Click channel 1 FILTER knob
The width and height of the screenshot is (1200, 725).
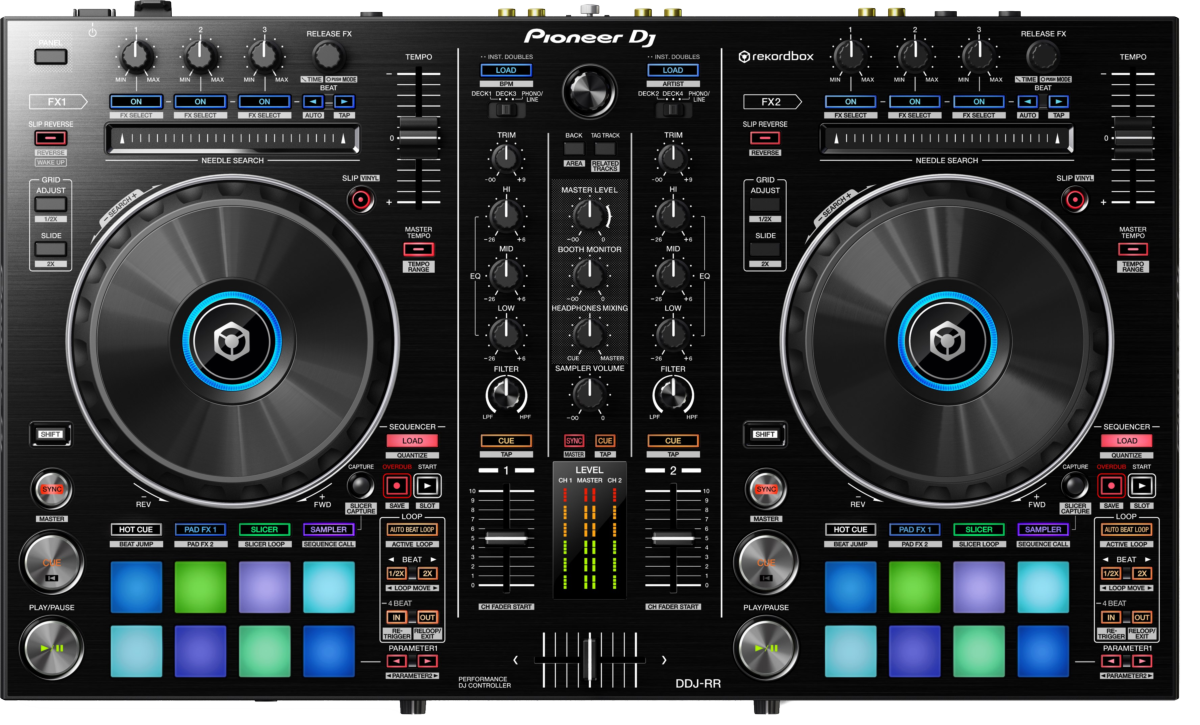pos(506,394)
